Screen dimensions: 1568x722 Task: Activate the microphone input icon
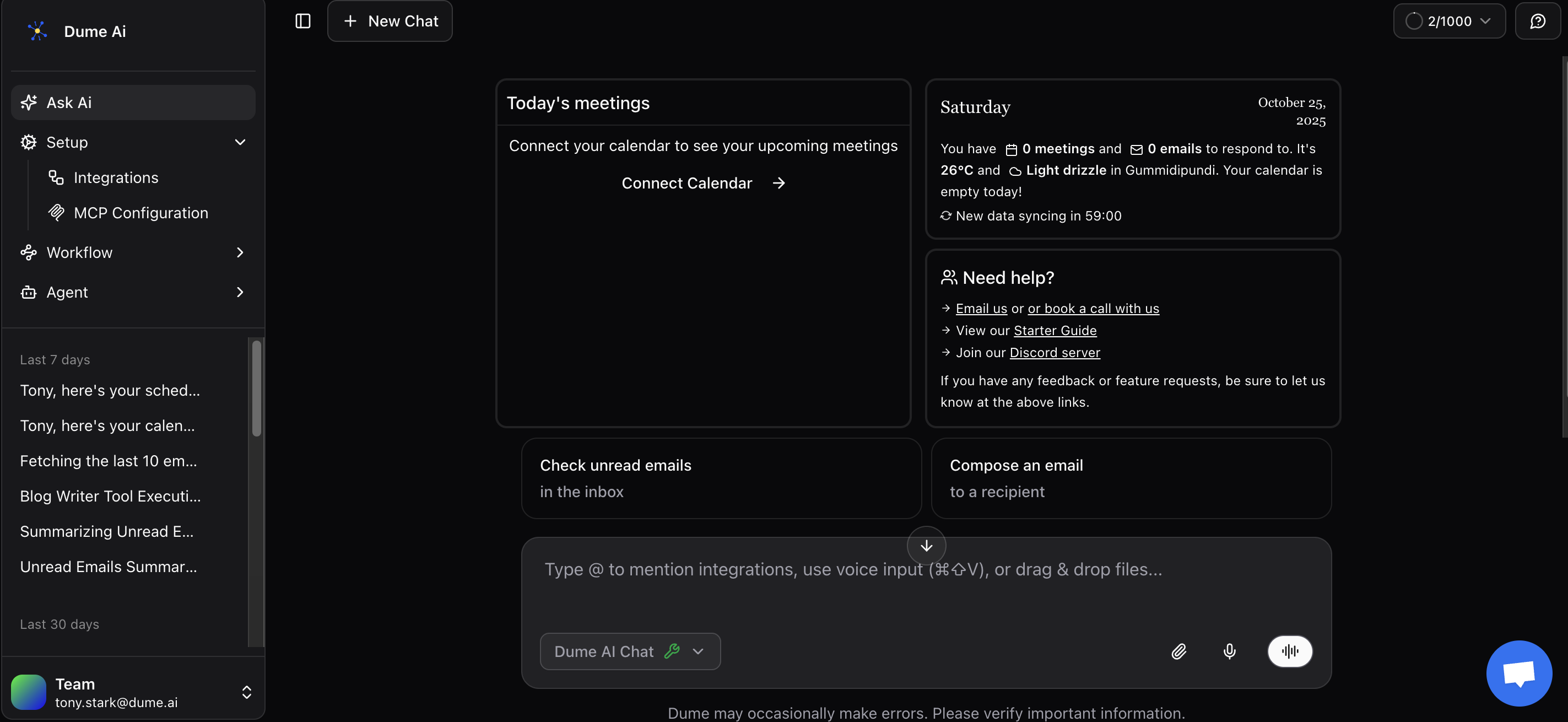1230,651
